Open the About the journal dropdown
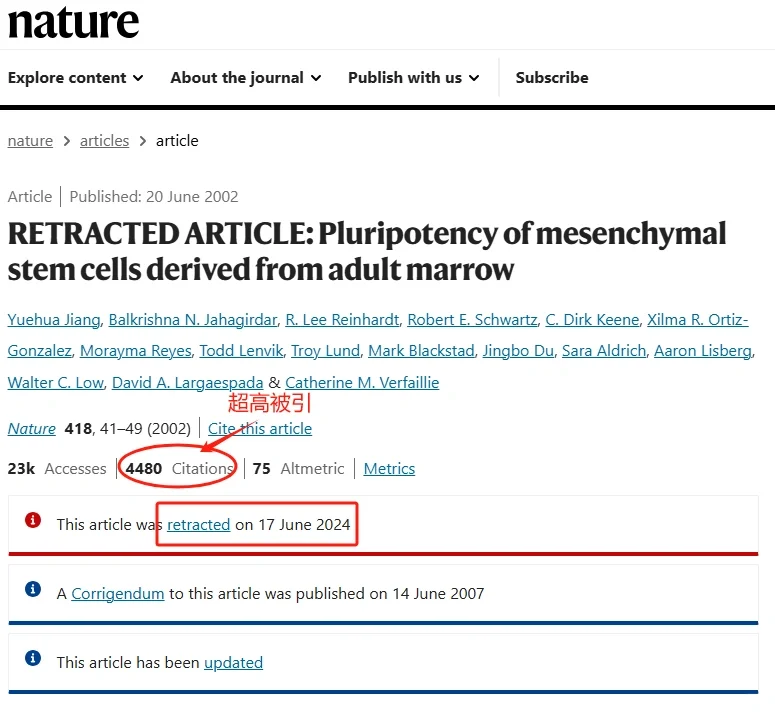Screen dimensions: 775x712 (246, 78)
